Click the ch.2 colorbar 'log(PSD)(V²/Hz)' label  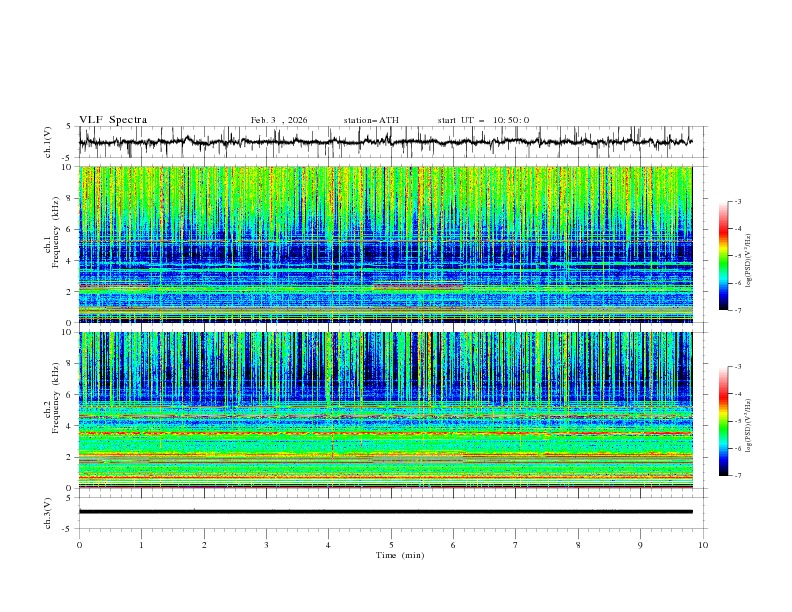click(x=749, y=425)
